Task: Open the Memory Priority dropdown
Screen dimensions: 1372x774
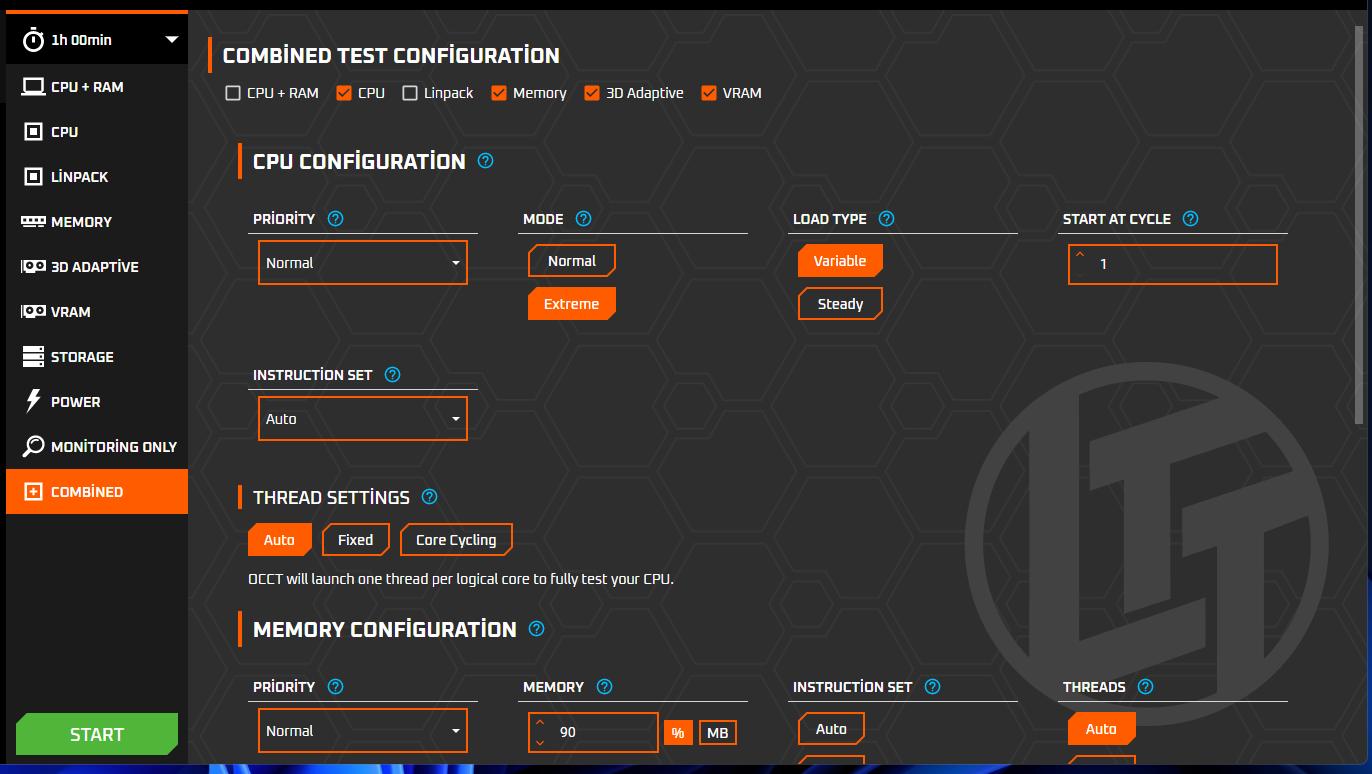Action: tap(362, 731)
